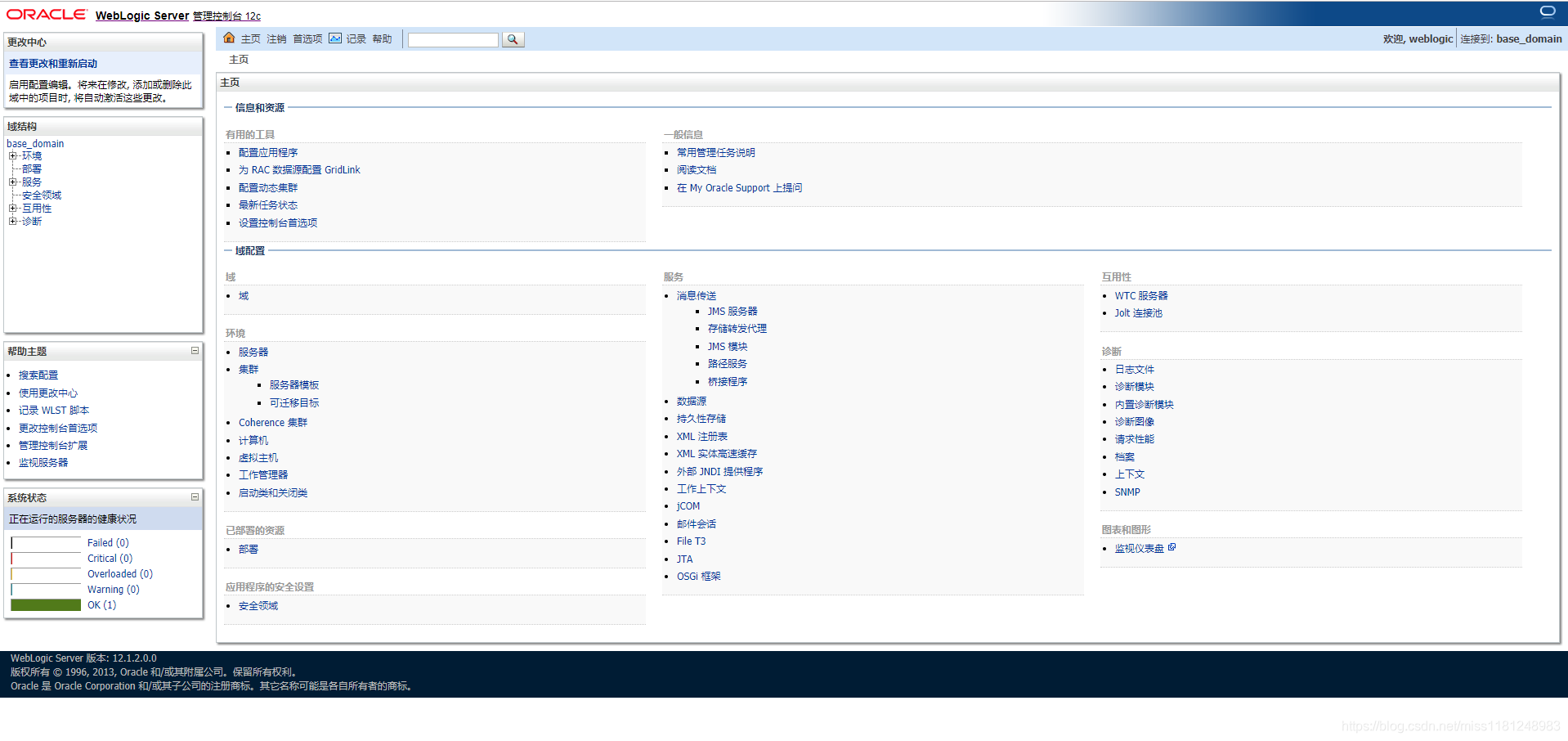The image size is (1568, 741).
Task: Open JMS 服务器 link
Action: [x=732, y=312]
